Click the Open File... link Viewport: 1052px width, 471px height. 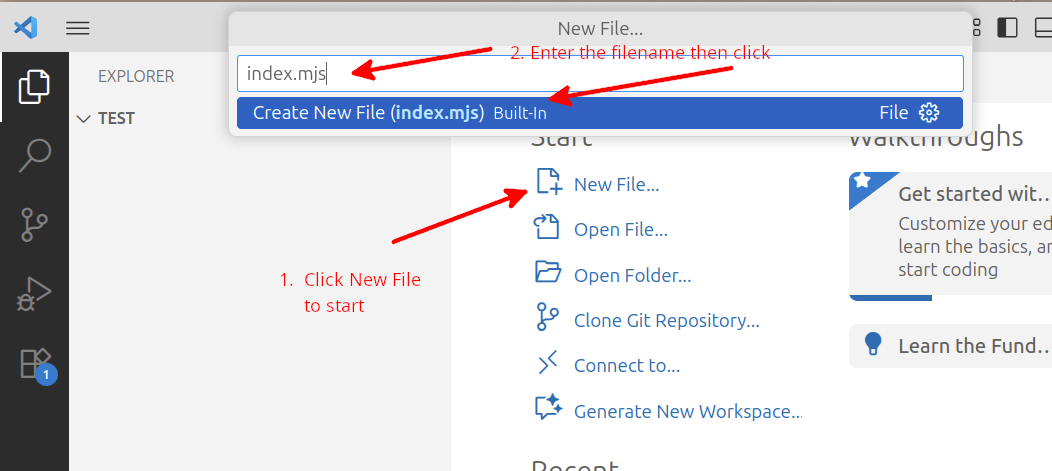(x=620, y=229)
